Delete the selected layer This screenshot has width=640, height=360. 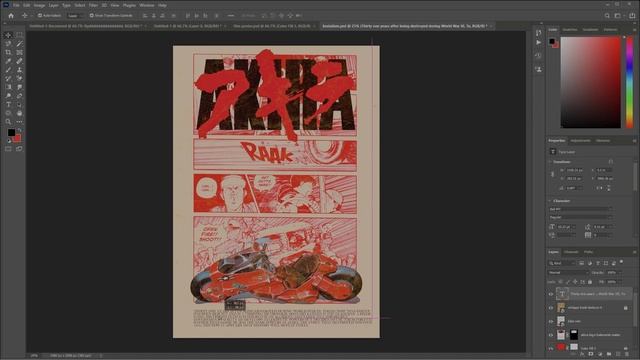627,354
